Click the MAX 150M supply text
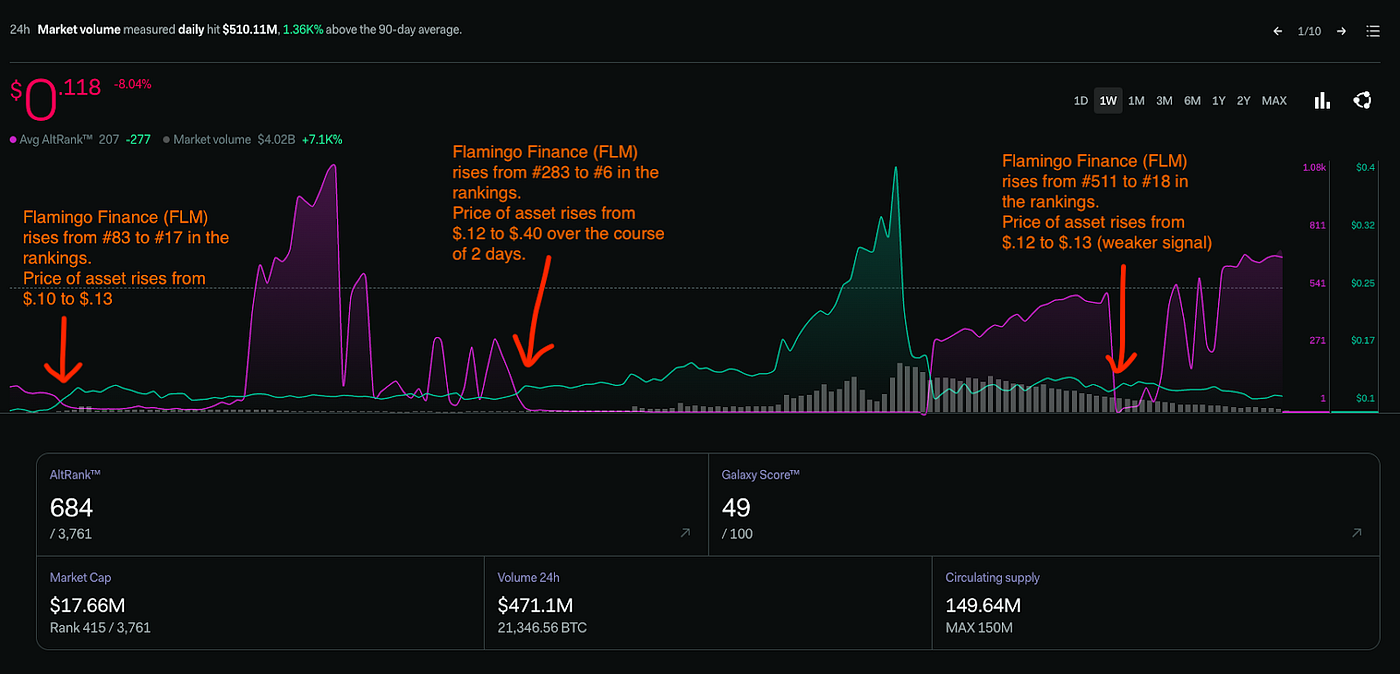The width and height of the screenshot is (1400, 674). (x=979, y=628)
